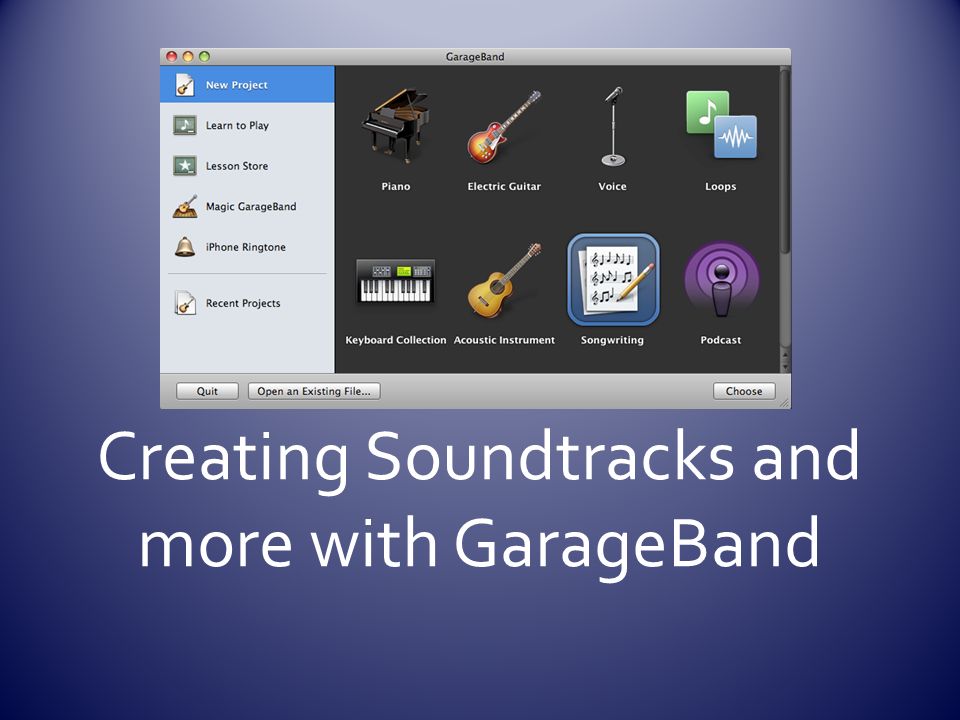Viewport: 960px width, 720px height.
Task: Click the Keyboard Collection icon
Action: pos(396,280)
